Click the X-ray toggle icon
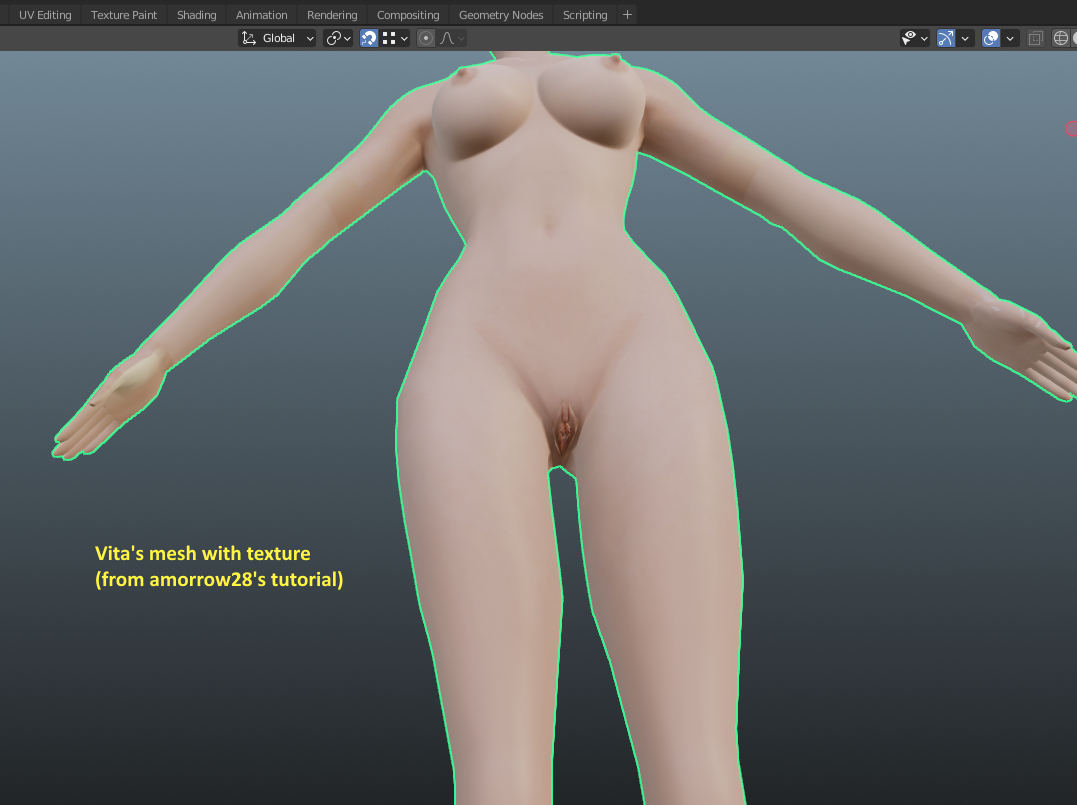The width and height of the screenshot is (1077, 805). pos(1035,38)
